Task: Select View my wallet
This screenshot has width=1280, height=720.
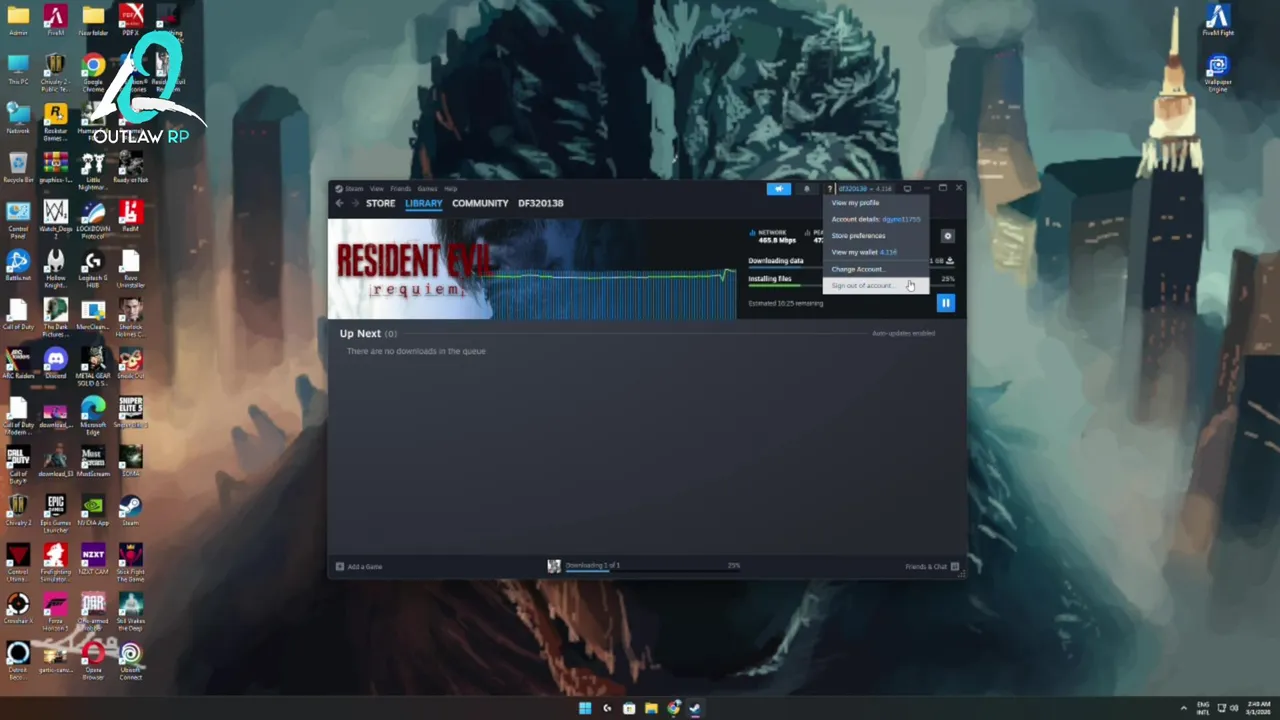Action: pos(876,252)
